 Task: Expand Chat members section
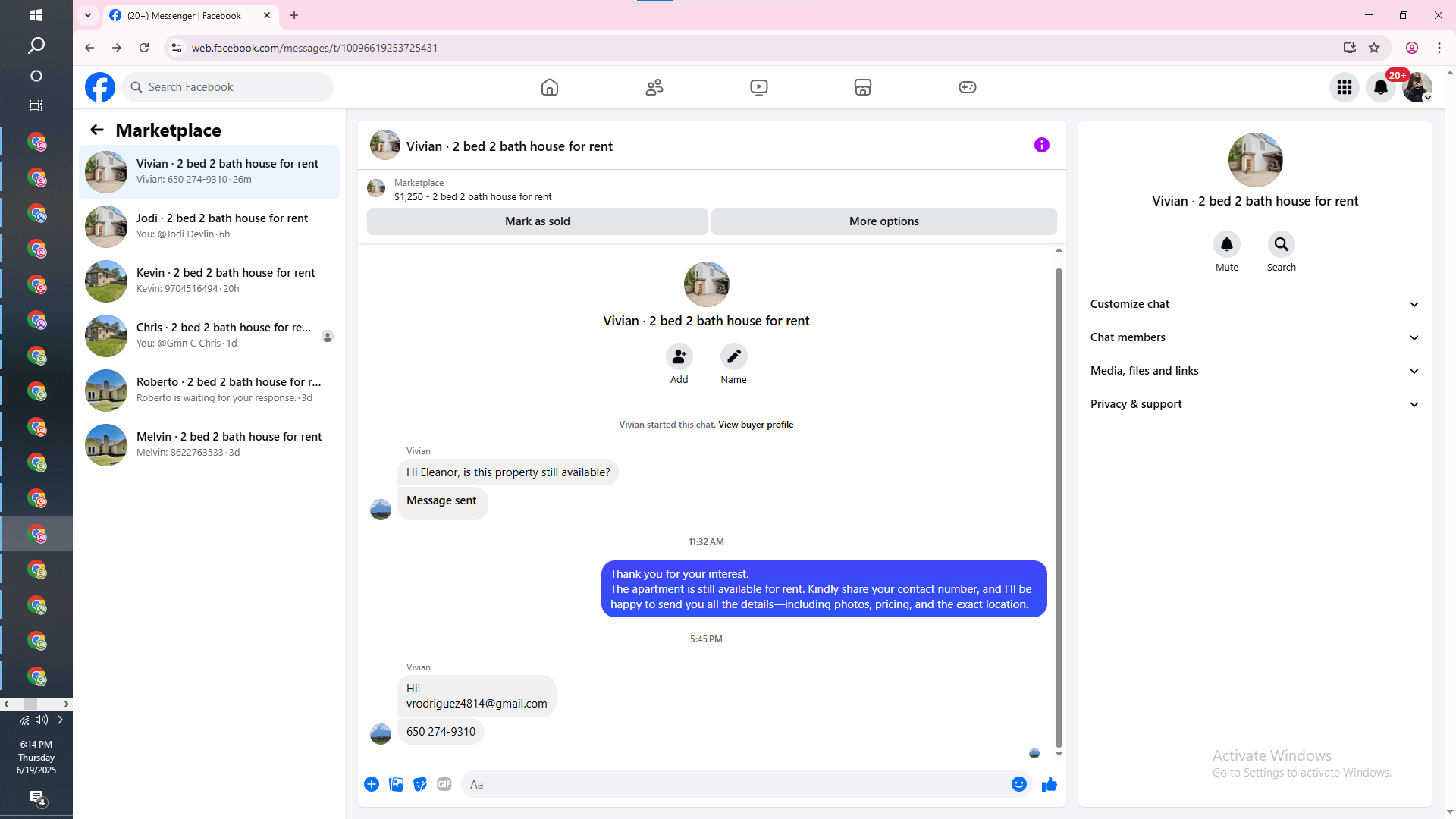1255,337
